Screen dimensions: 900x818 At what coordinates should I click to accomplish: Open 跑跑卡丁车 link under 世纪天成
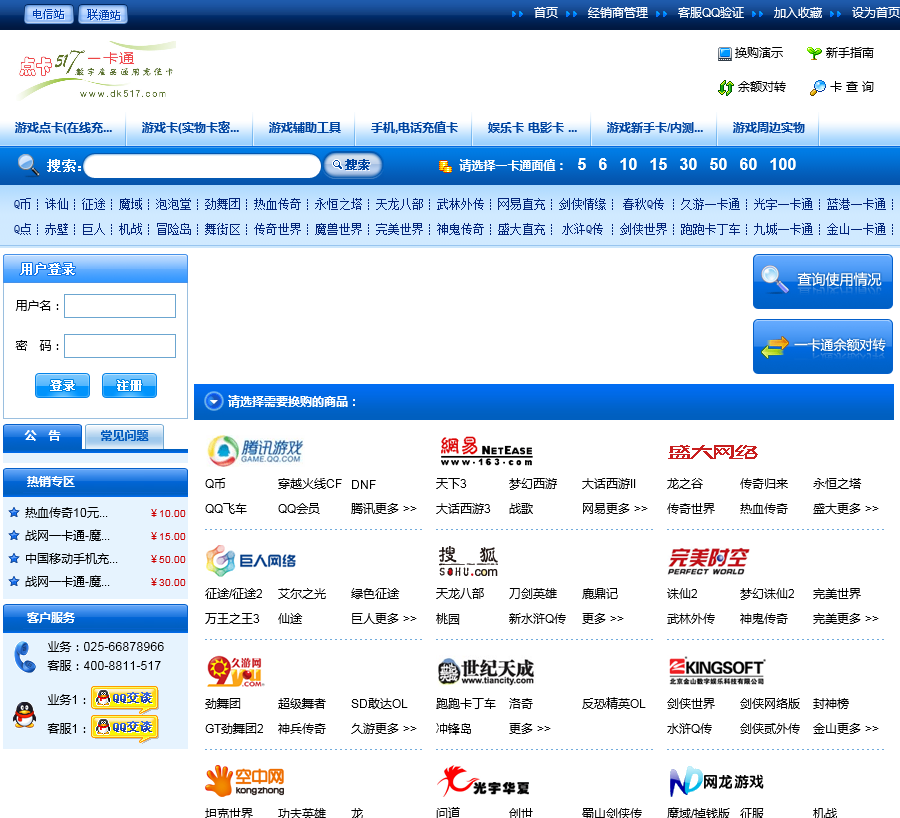[465, 704]
